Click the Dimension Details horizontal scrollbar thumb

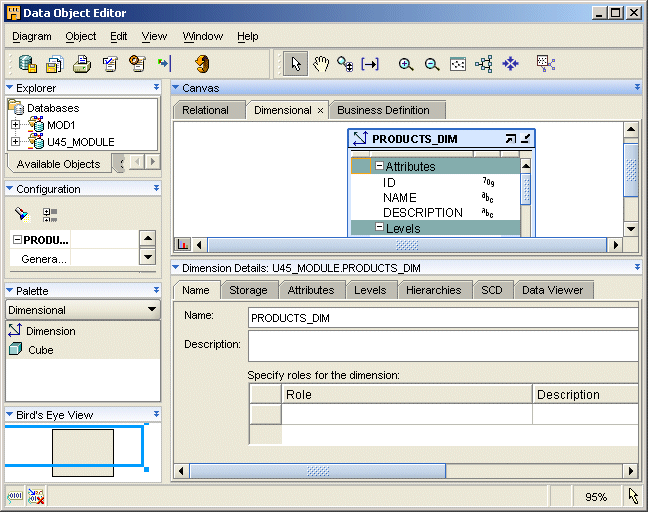(x=320, y=471)
